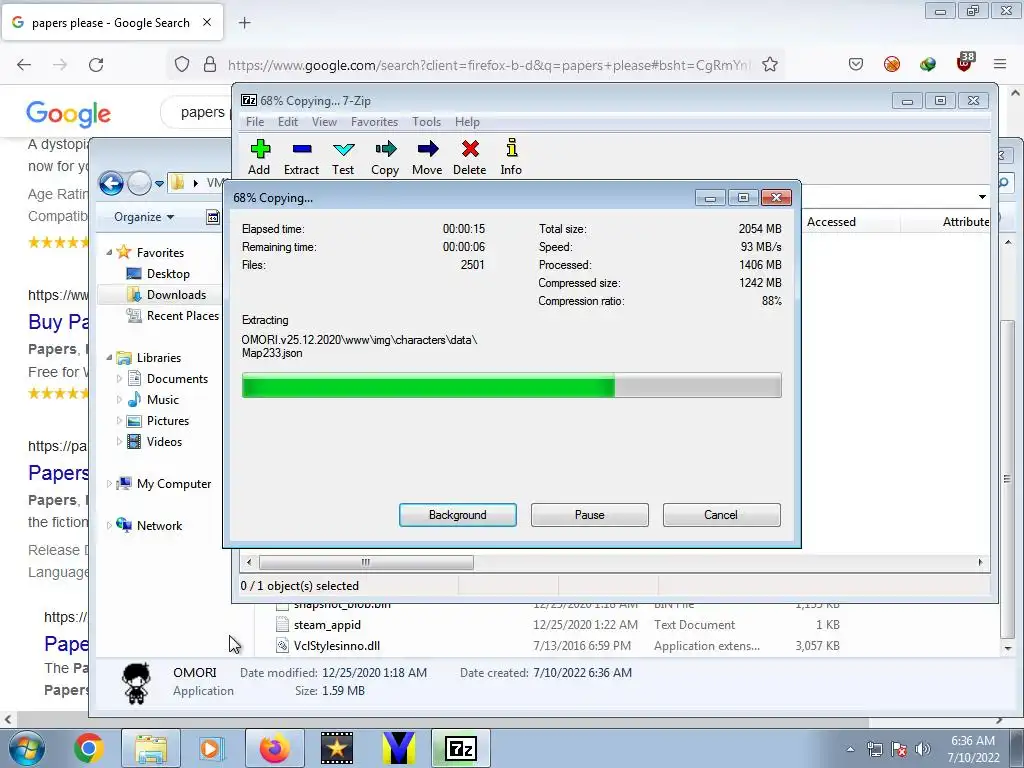Click the Pocket save icon in Firefox
This screenshot has height=768, width=1024.
pyautogui.click(x=856, y=64)
